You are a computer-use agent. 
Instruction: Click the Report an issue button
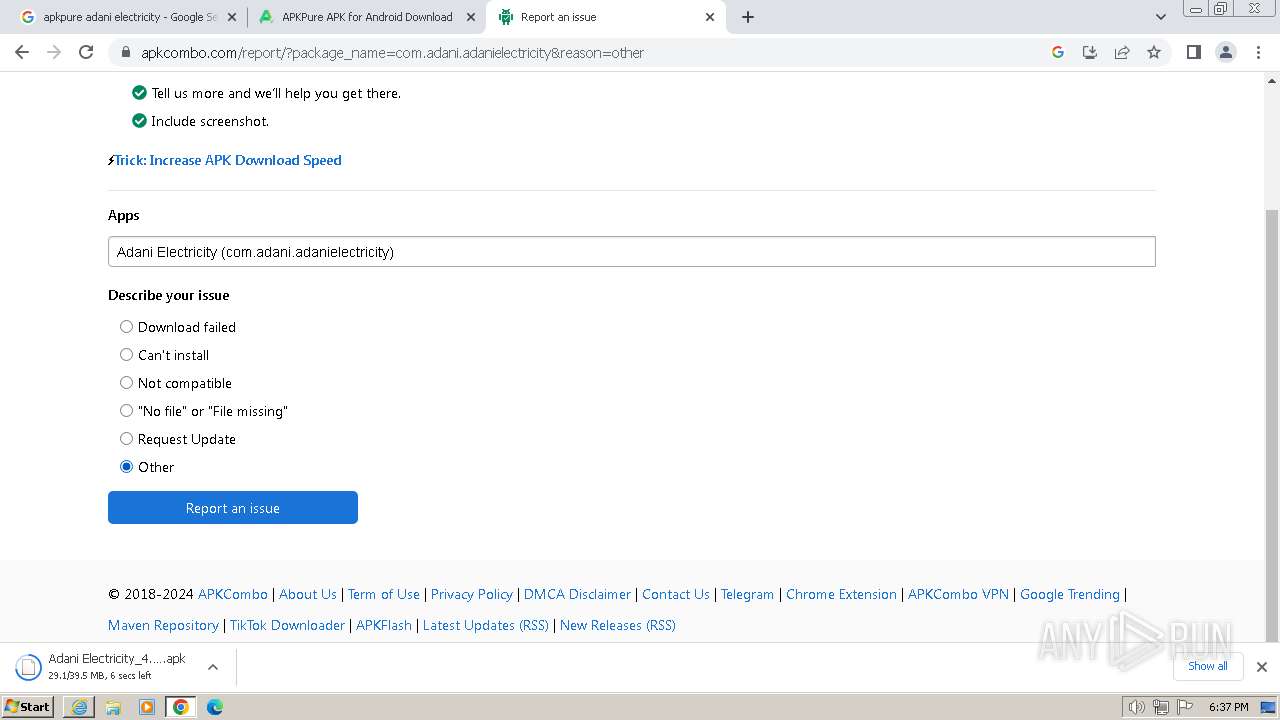tap(233, 508)
